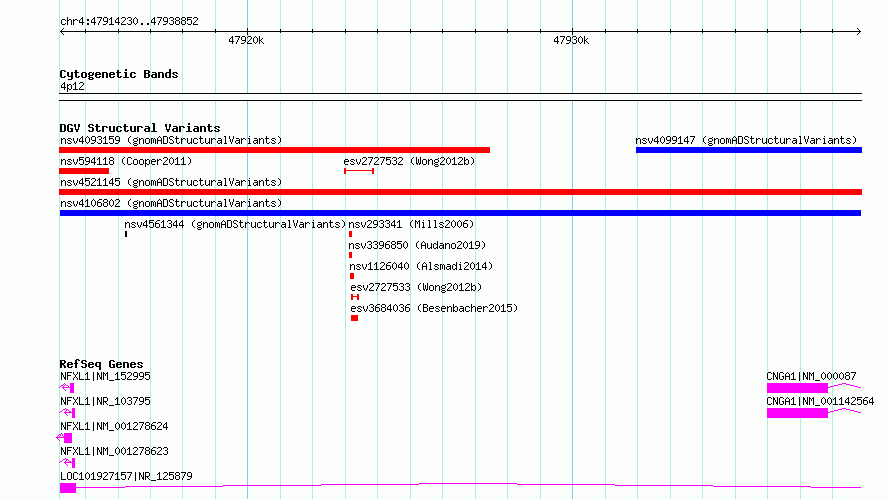Click the chr4:47914230..47938852 coordinates text

point(129,22)
